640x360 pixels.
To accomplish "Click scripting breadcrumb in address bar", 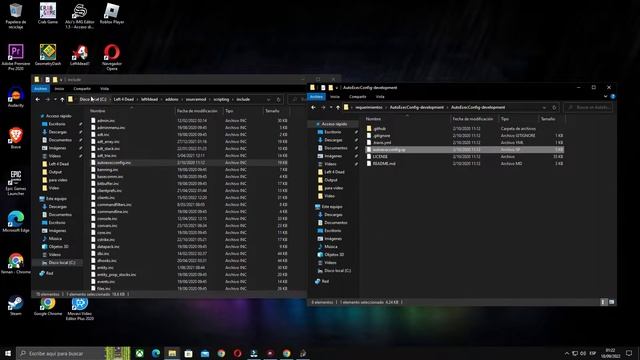I will [x=221, y=99].
